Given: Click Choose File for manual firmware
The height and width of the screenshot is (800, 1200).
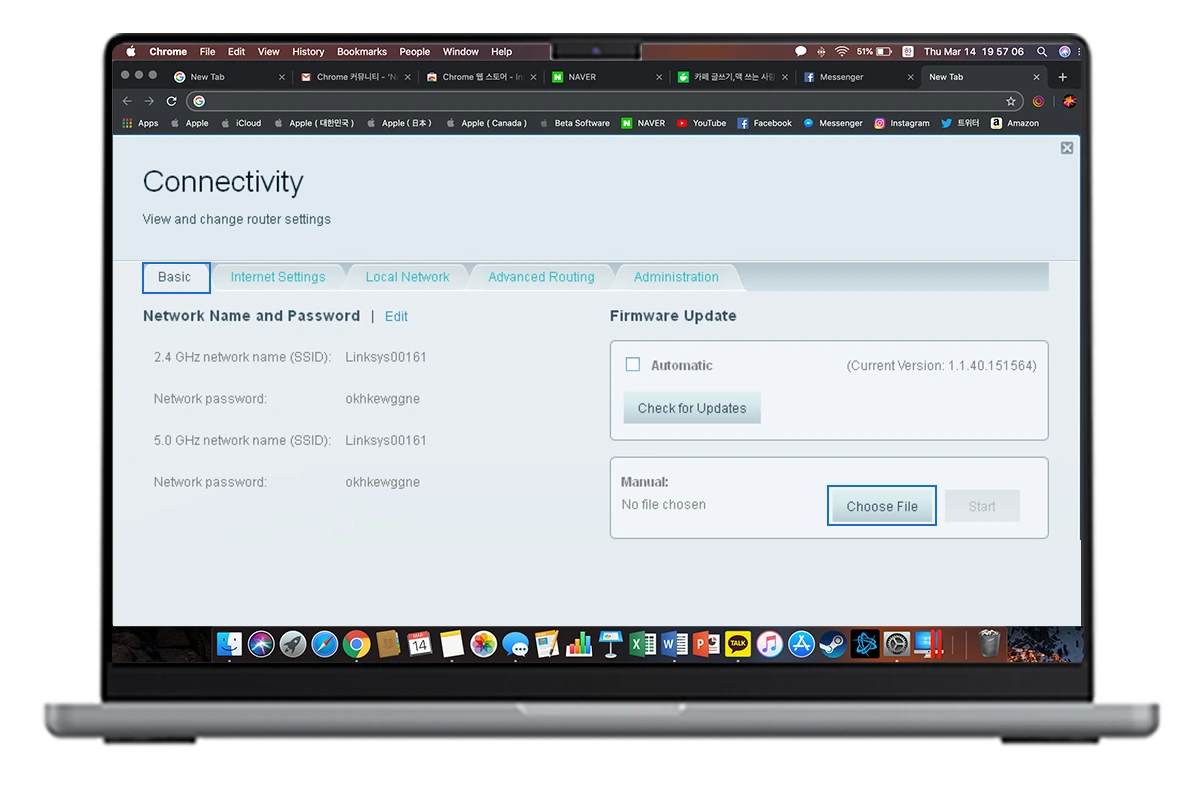Looking at the screenshot, I should [x=882, y=506].
